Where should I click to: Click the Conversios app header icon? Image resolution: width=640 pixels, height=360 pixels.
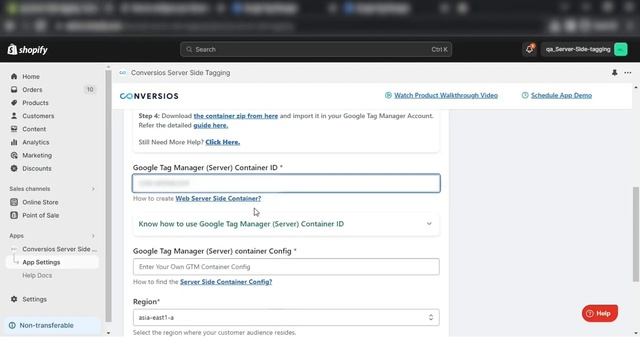123,73
